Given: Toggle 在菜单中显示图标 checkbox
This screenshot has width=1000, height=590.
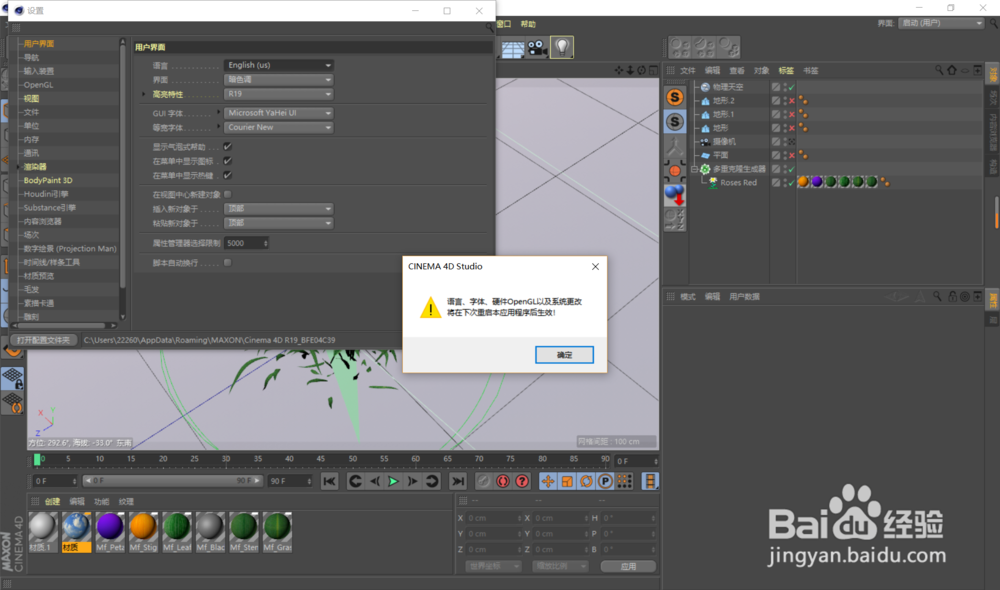Looking at the screenshot, I should 228,161.
